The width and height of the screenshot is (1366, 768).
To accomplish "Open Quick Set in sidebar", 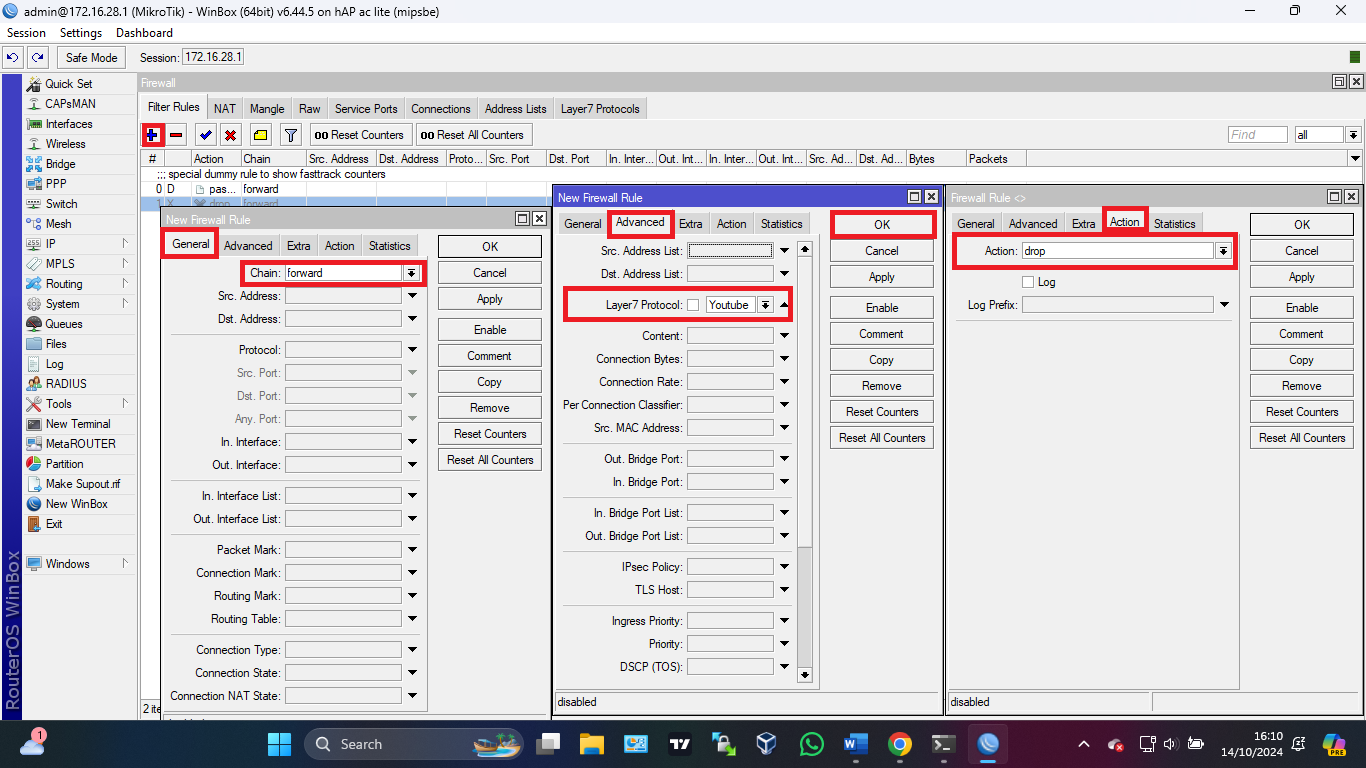I will (68, 84).
